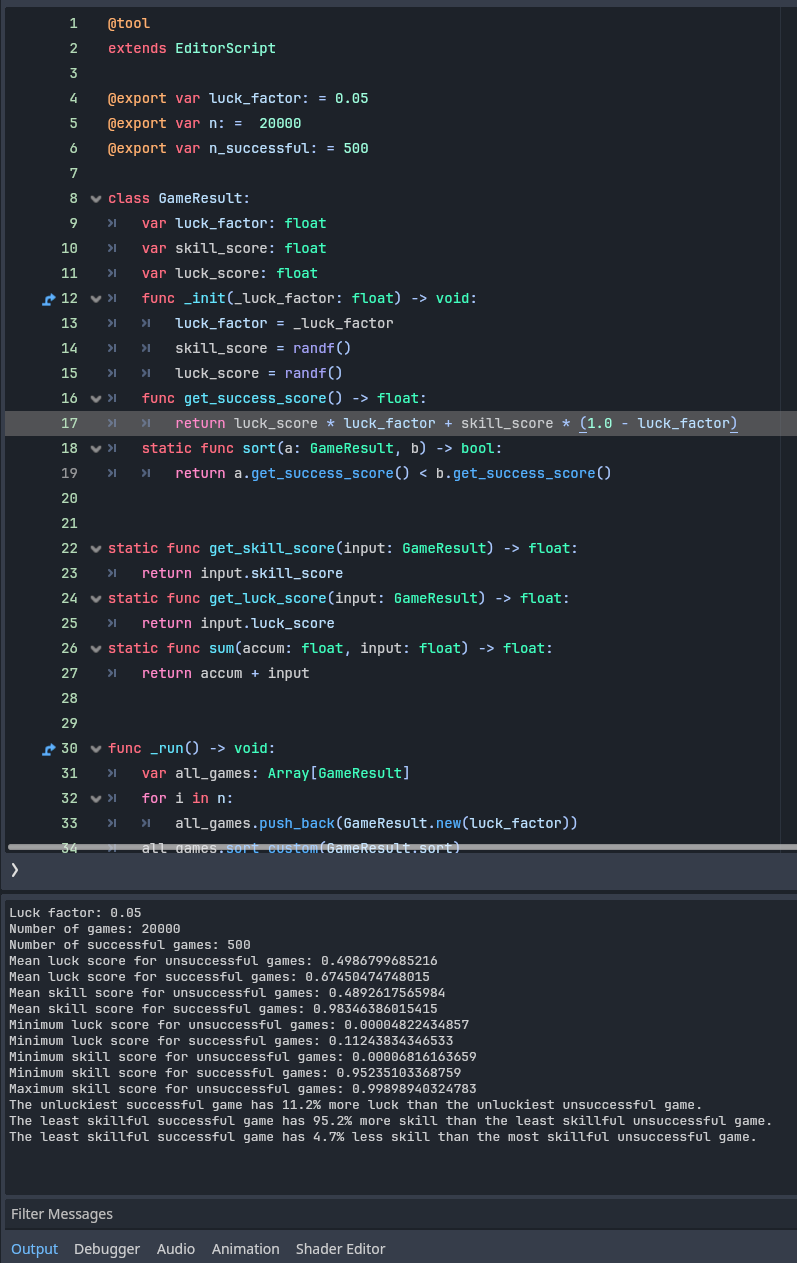Screen dimensions: 797x1263
Task: Click 'Array[GameResult]' on line 31
Action: [x=339, y=773]
